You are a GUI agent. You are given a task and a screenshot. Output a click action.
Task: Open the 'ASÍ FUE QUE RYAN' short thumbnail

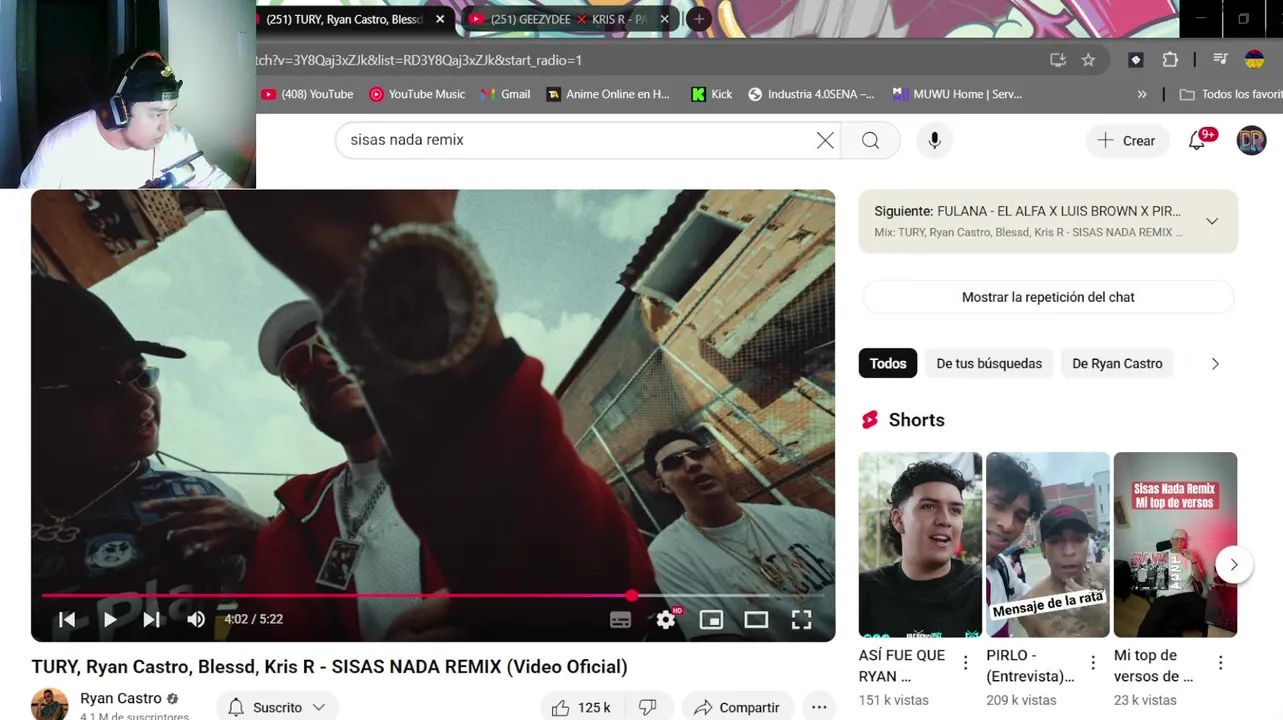click(920, 544)
